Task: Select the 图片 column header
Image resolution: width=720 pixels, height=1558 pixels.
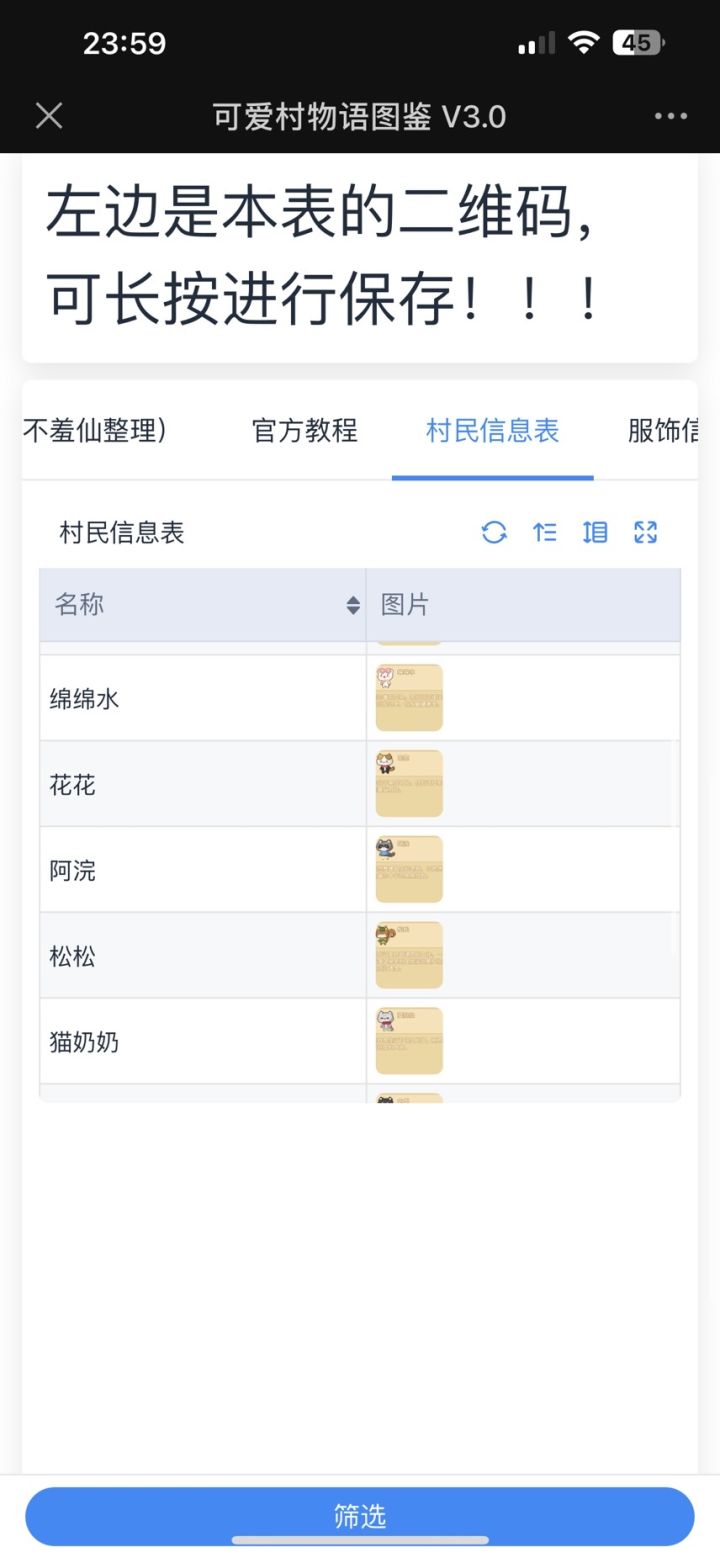Action: click(x=522, y=605)
